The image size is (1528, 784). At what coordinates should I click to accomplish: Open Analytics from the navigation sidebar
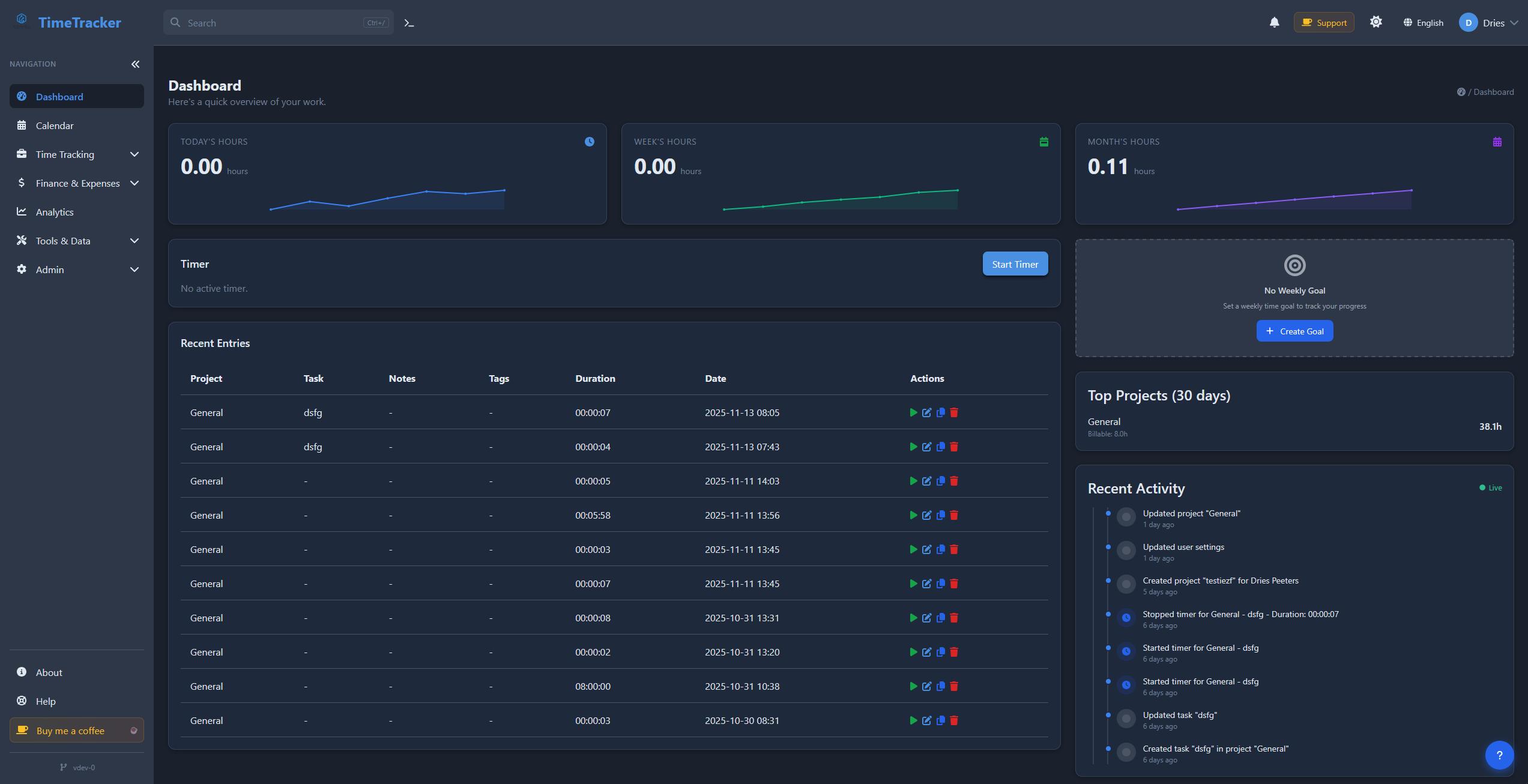(54, 211)
